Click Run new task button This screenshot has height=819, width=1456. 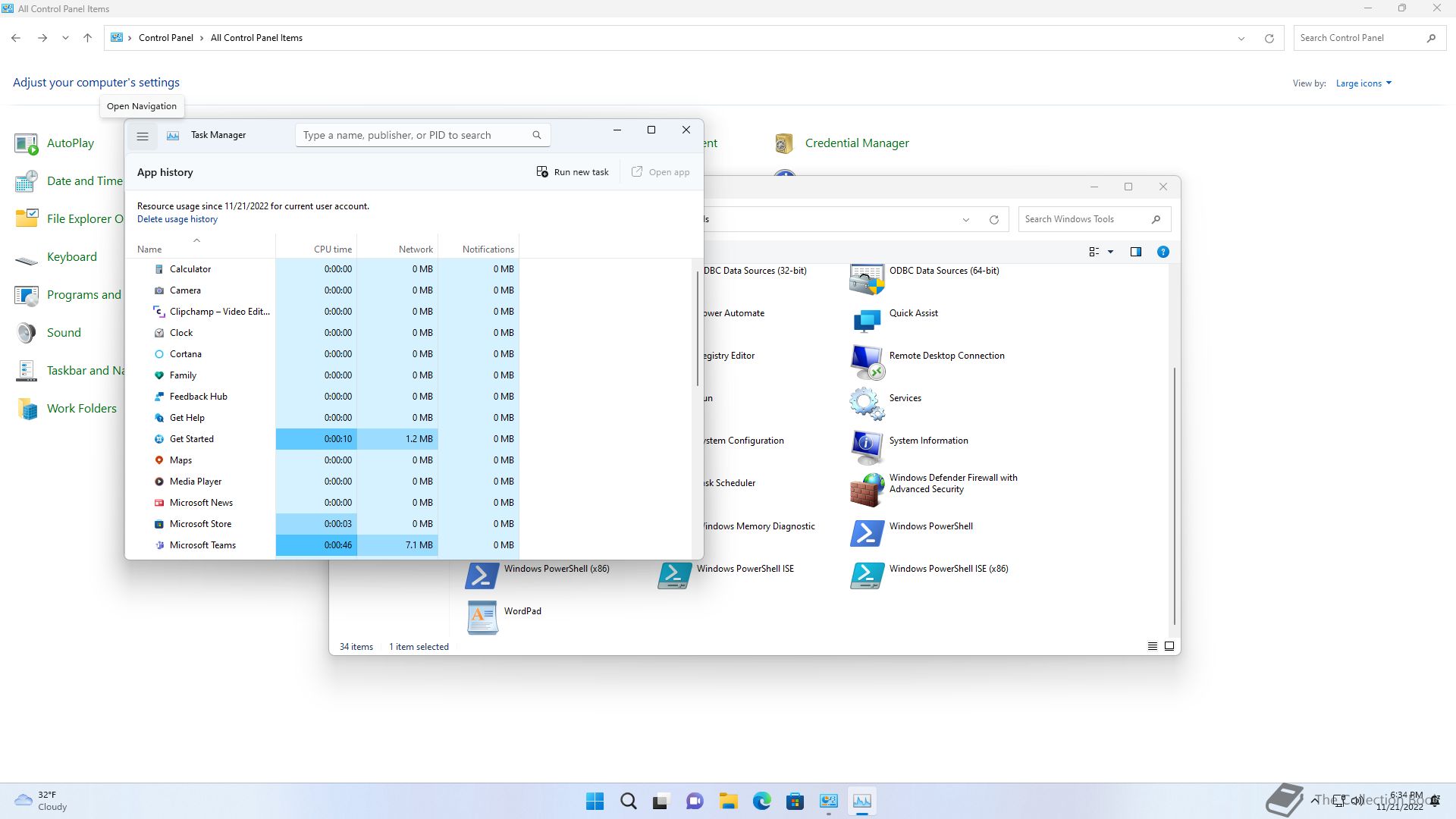point(573,172)
